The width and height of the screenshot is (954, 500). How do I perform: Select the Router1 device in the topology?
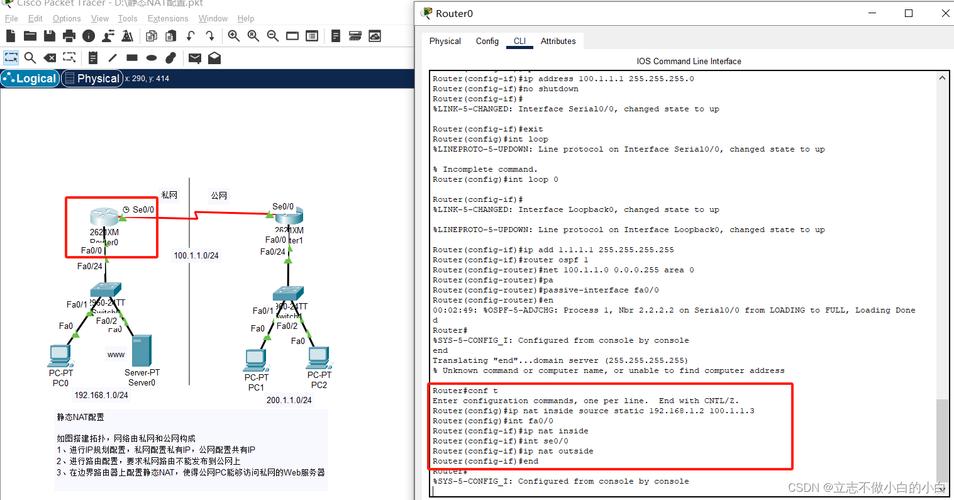[290, 216]
